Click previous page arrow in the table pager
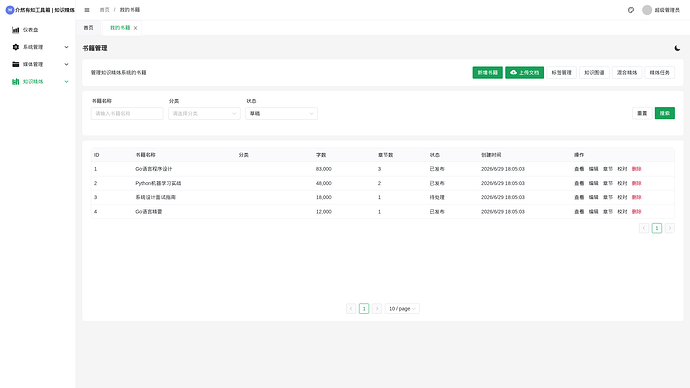 [644, 228]
